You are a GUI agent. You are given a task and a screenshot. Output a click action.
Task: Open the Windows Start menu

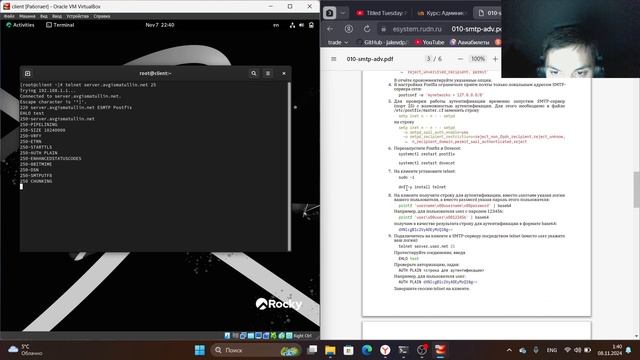click(x=200, y=350)
